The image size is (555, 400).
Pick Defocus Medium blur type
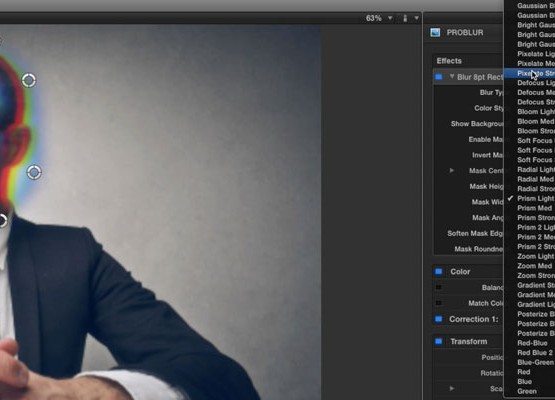pos(536,92)
